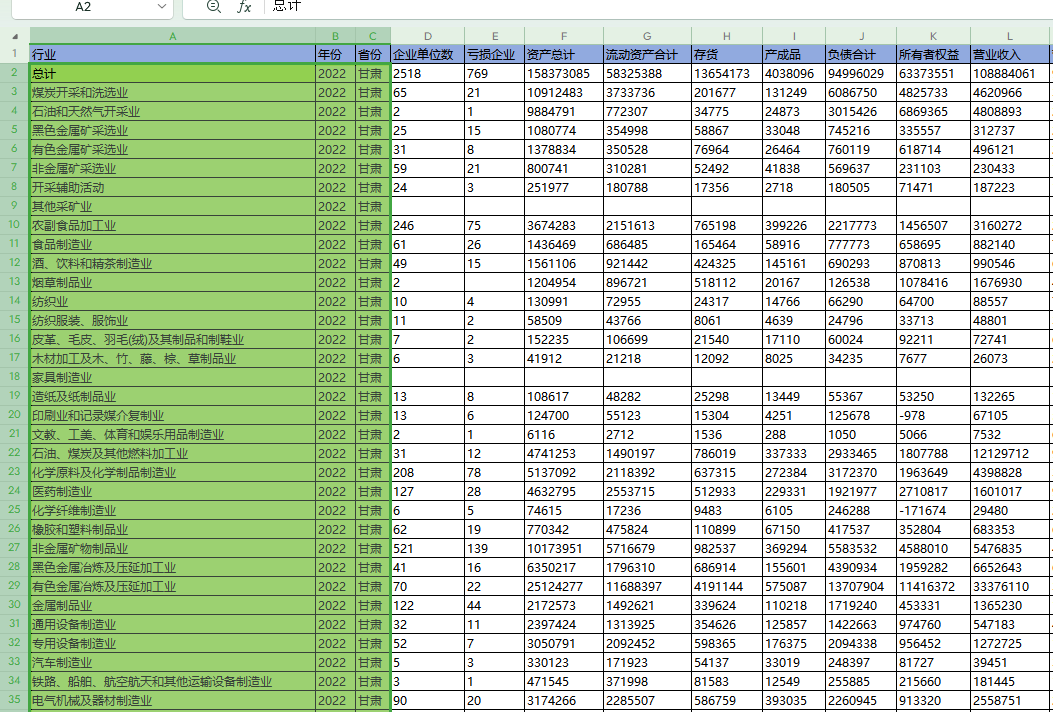This screenshot has height=712, width=1053.
Task: Click the Name Box showing A2
Action: pyautogui.click(x=83, y=7)
